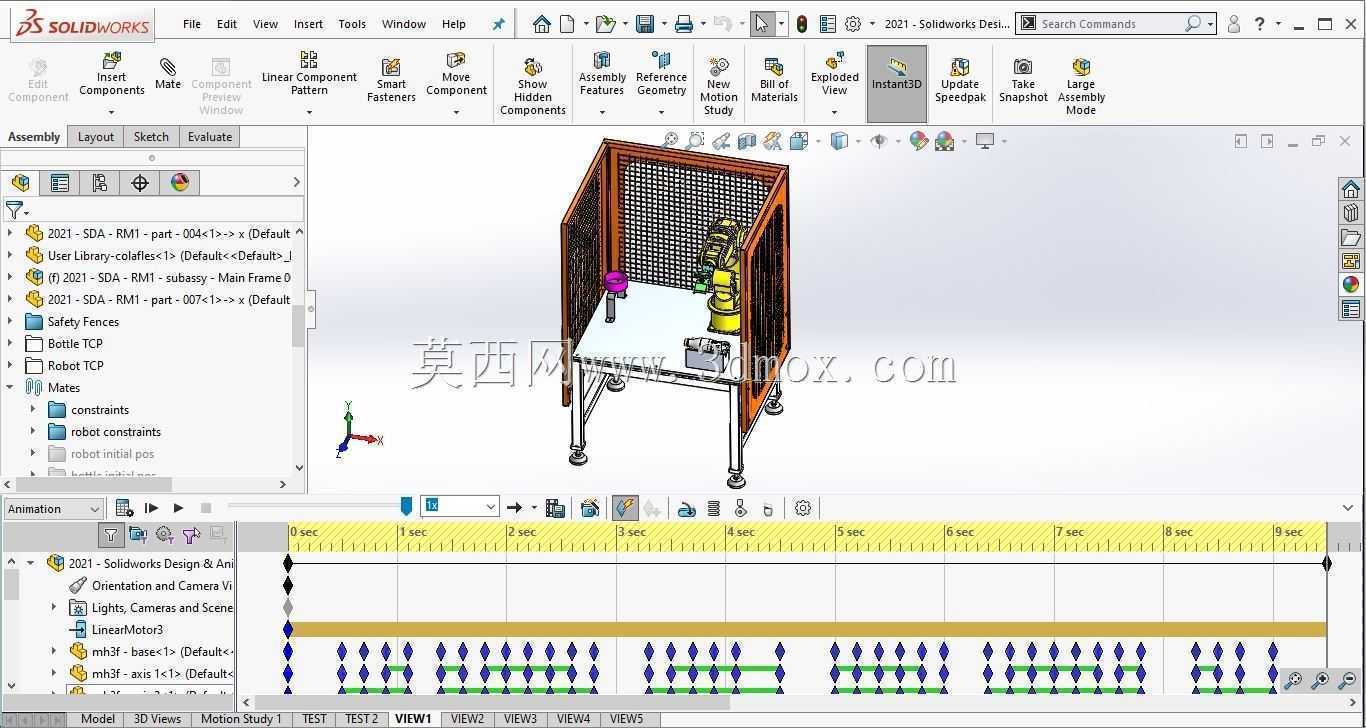Expand Lights, Cameras and Scene node

(54, 608)
